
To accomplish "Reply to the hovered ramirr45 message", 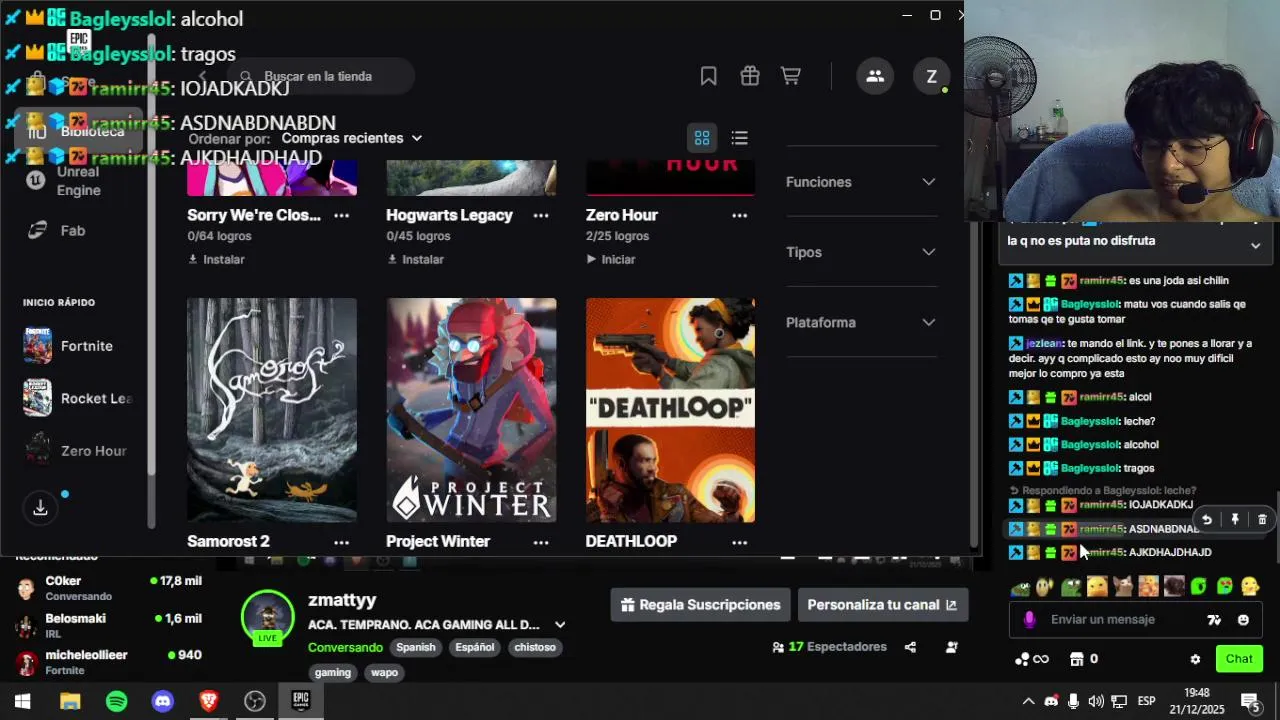I will pyautogui.click(x=1207, y=519).
